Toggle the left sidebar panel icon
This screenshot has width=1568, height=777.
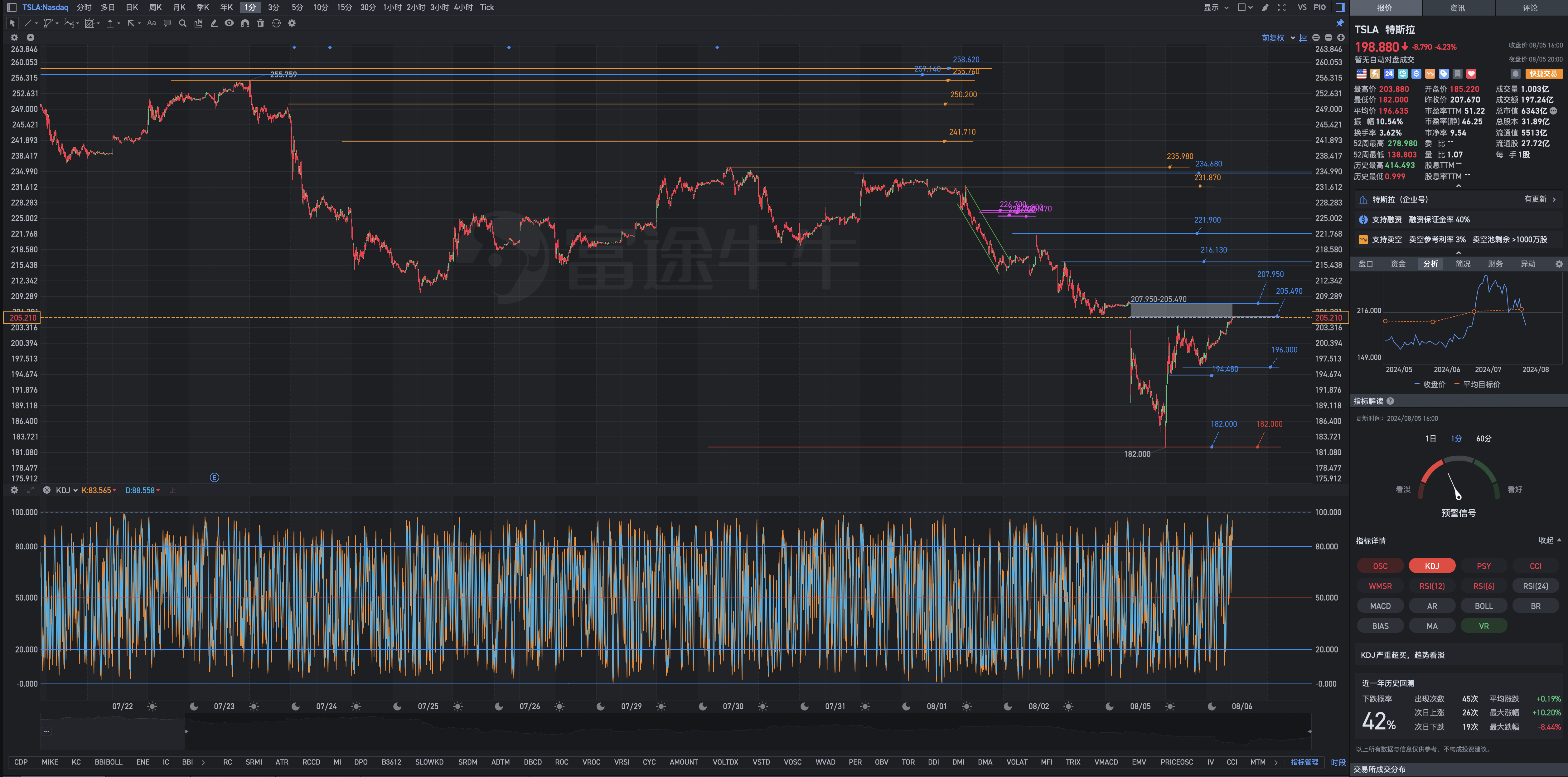pos(12,7)
